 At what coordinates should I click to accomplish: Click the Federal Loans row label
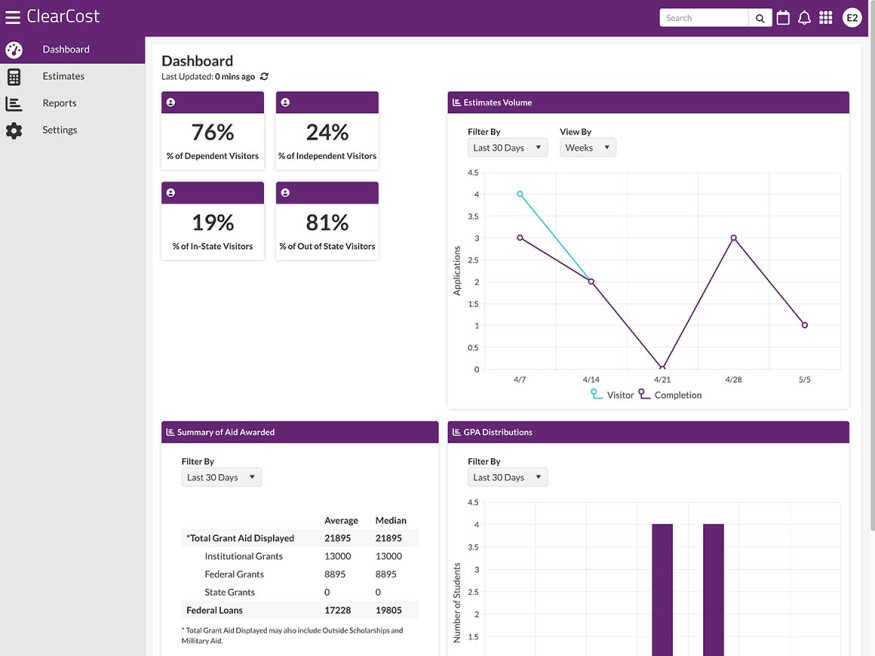pos(214,610)
